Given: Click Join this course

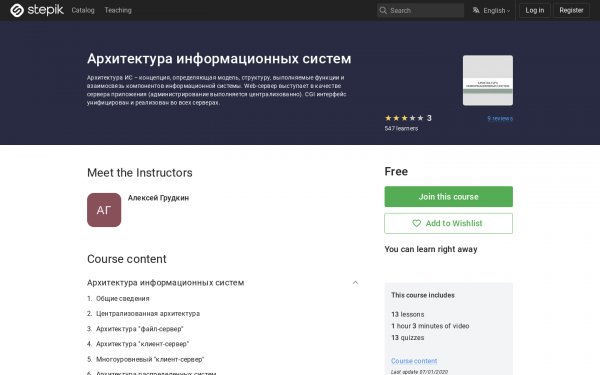Looking at the screenshot, I should point(448,197).
